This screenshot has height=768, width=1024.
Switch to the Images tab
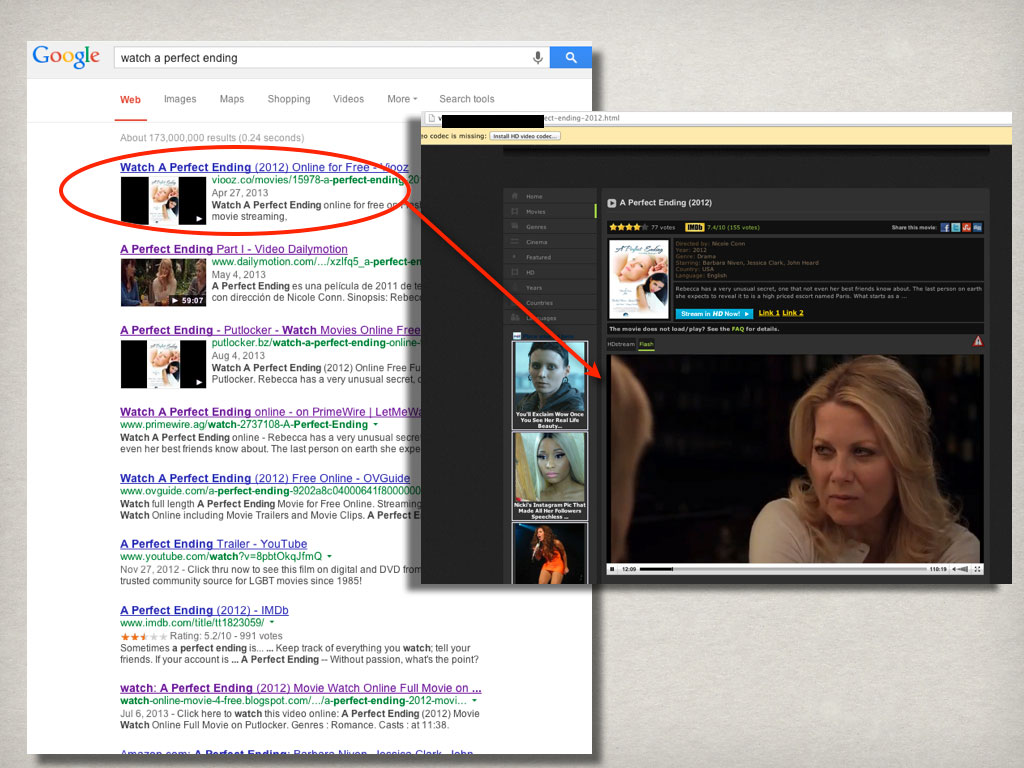click(x=180, y=99)
